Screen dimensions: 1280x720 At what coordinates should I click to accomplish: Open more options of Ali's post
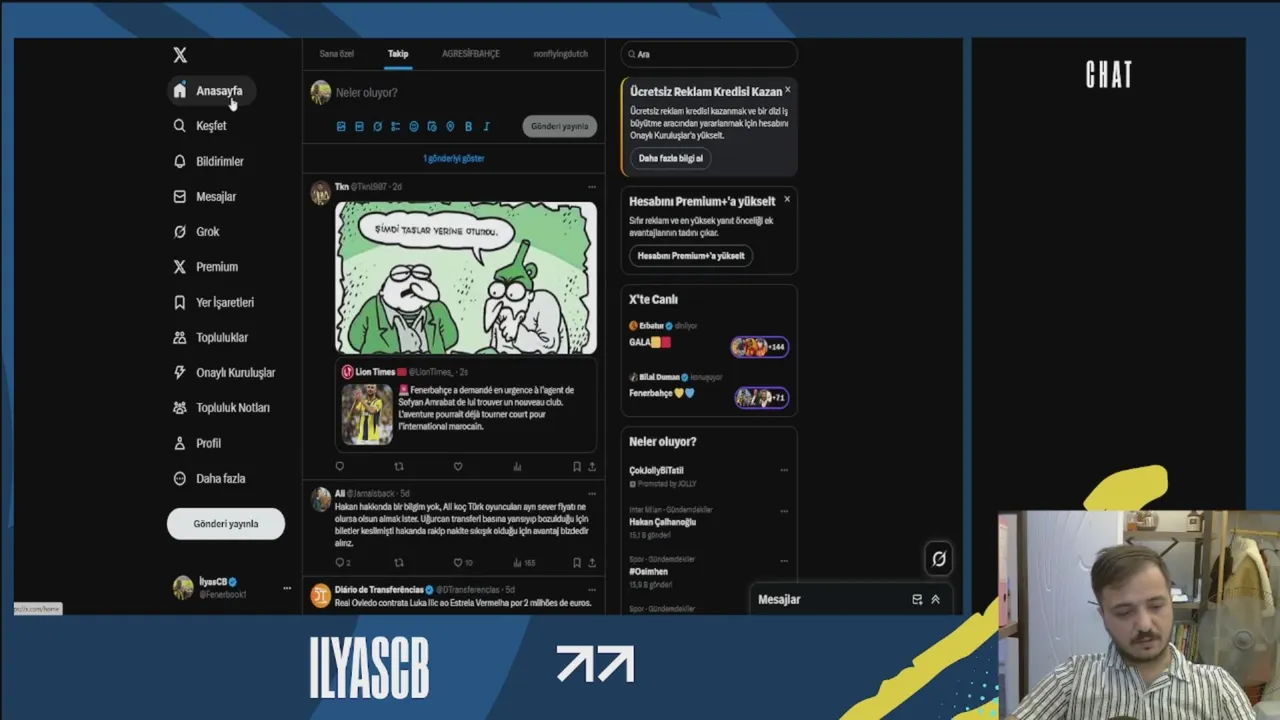[x=592, y=494]
